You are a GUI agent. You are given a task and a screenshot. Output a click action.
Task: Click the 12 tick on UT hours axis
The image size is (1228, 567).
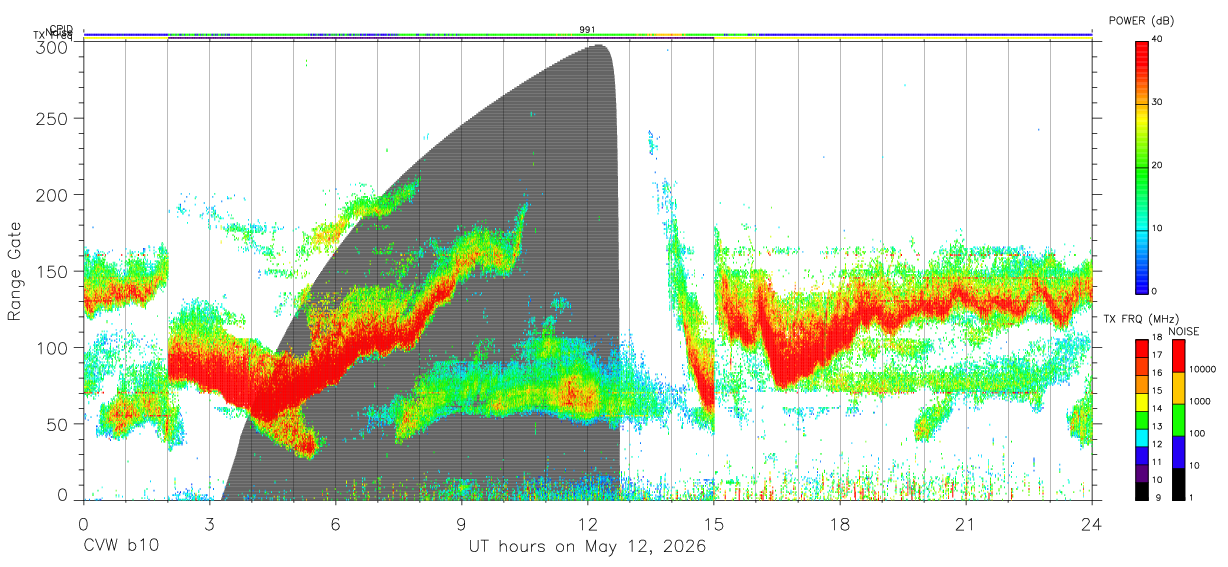point(588,524)
